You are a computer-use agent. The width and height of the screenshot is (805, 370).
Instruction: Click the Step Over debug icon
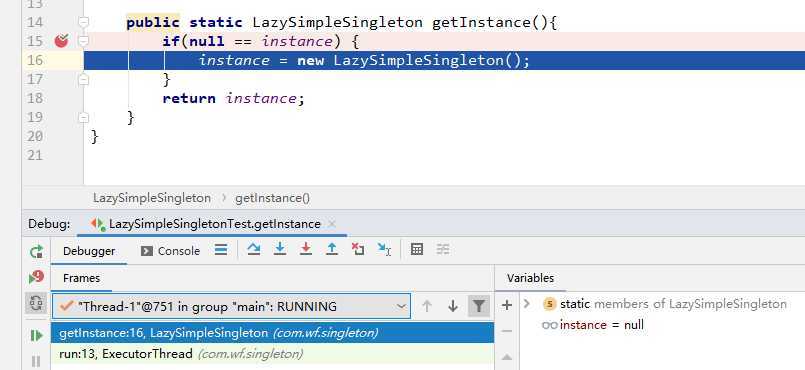[254, 249]
